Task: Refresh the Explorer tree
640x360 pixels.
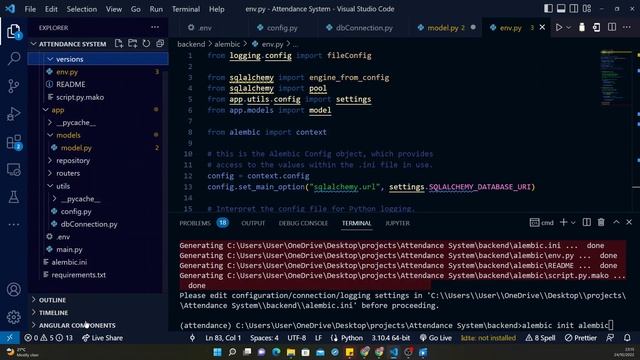Action: pyautogui.click(x=146, y=44)
